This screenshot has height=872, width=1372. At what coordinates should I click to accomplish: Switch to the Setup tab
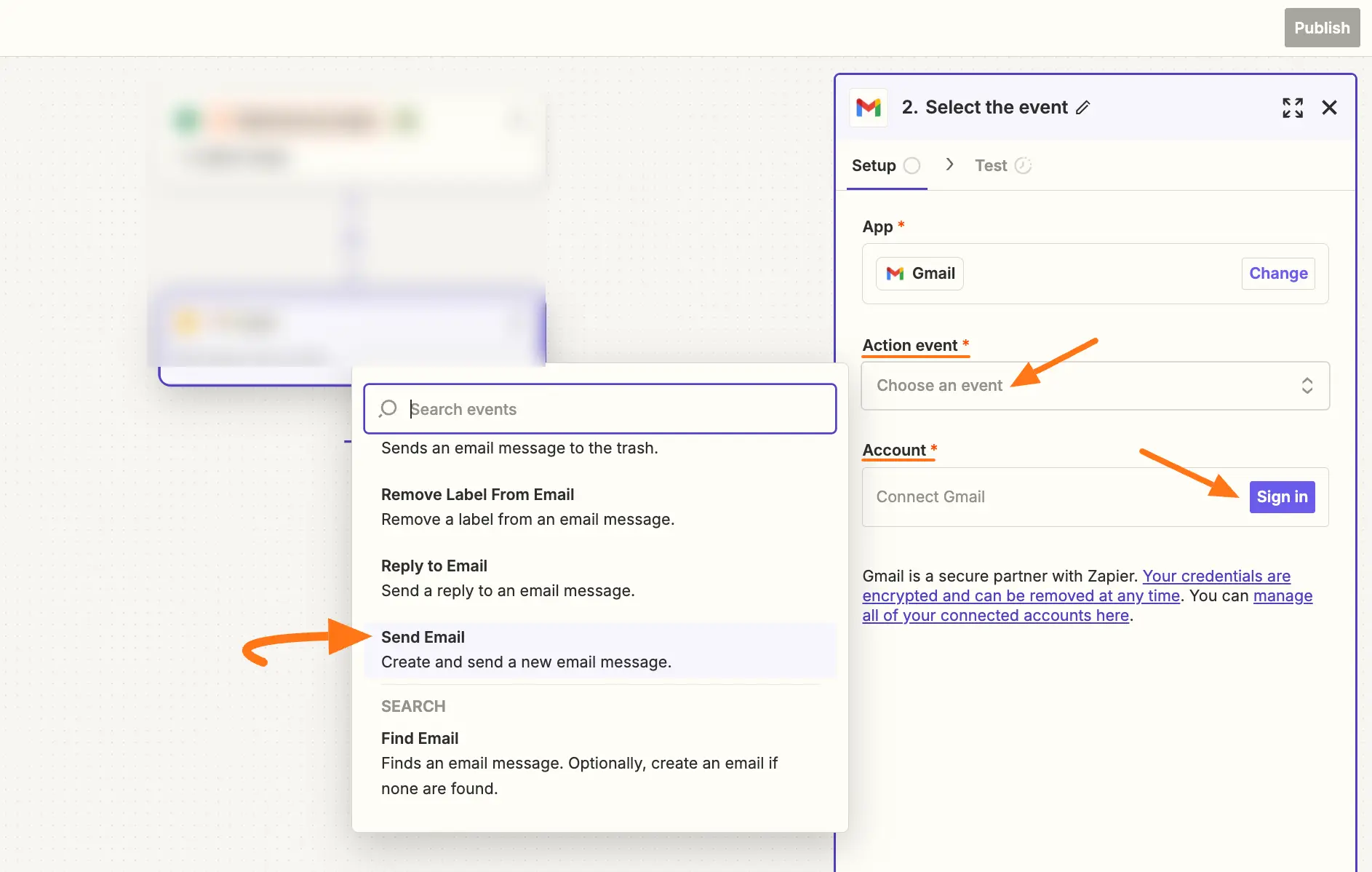click(874, 166)
